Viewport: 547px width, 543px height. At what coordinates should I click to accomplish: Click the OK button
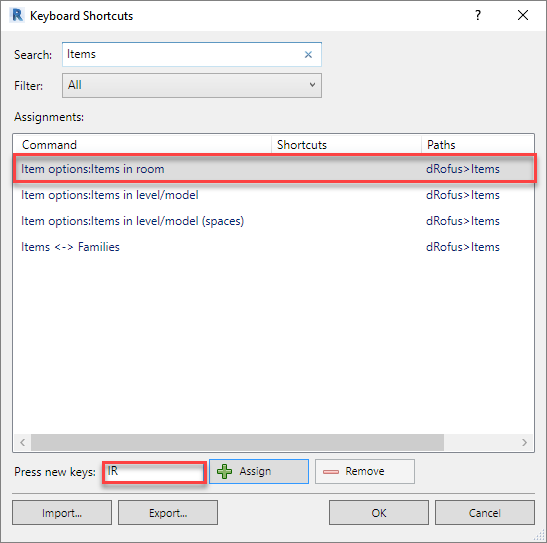[x=379, y=513]
